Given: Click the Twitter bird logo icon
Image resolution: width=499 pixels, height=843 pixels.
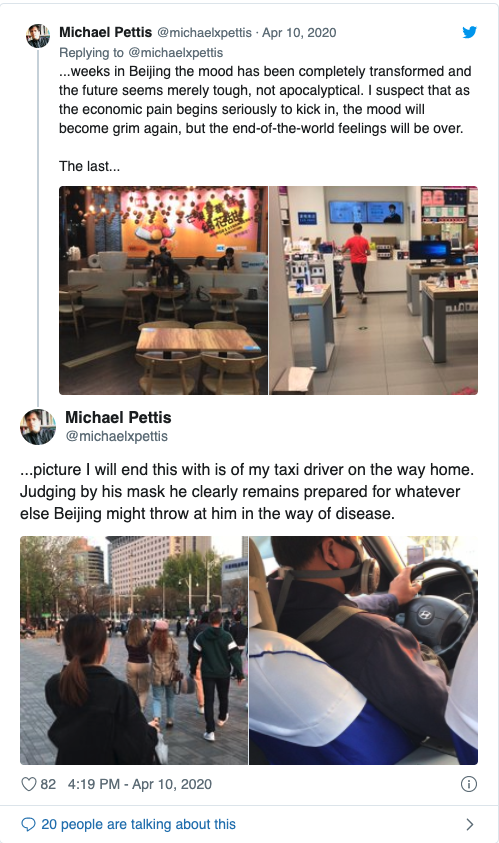Looking at the screenshot, I should [469, 32].
